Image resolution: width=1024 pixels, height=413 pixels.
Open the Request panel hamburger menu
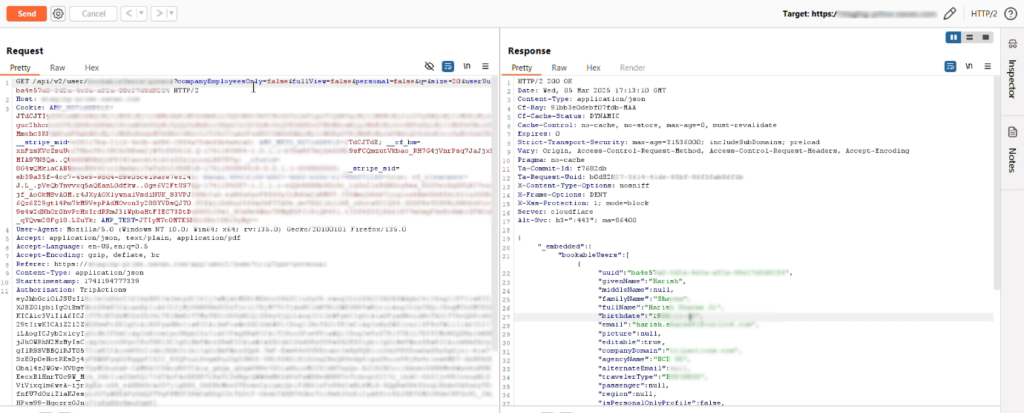coord(485,66)
